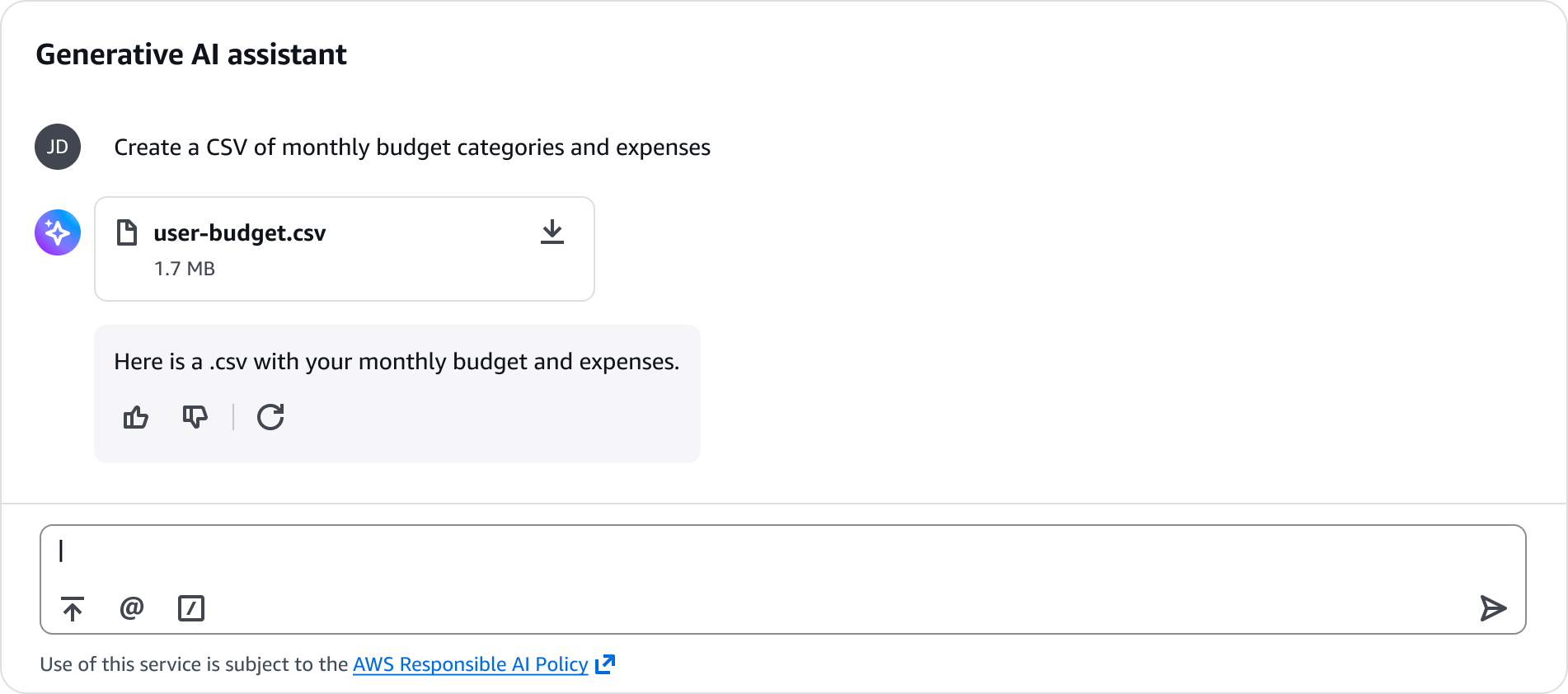Click the JD user avatar

58,147
